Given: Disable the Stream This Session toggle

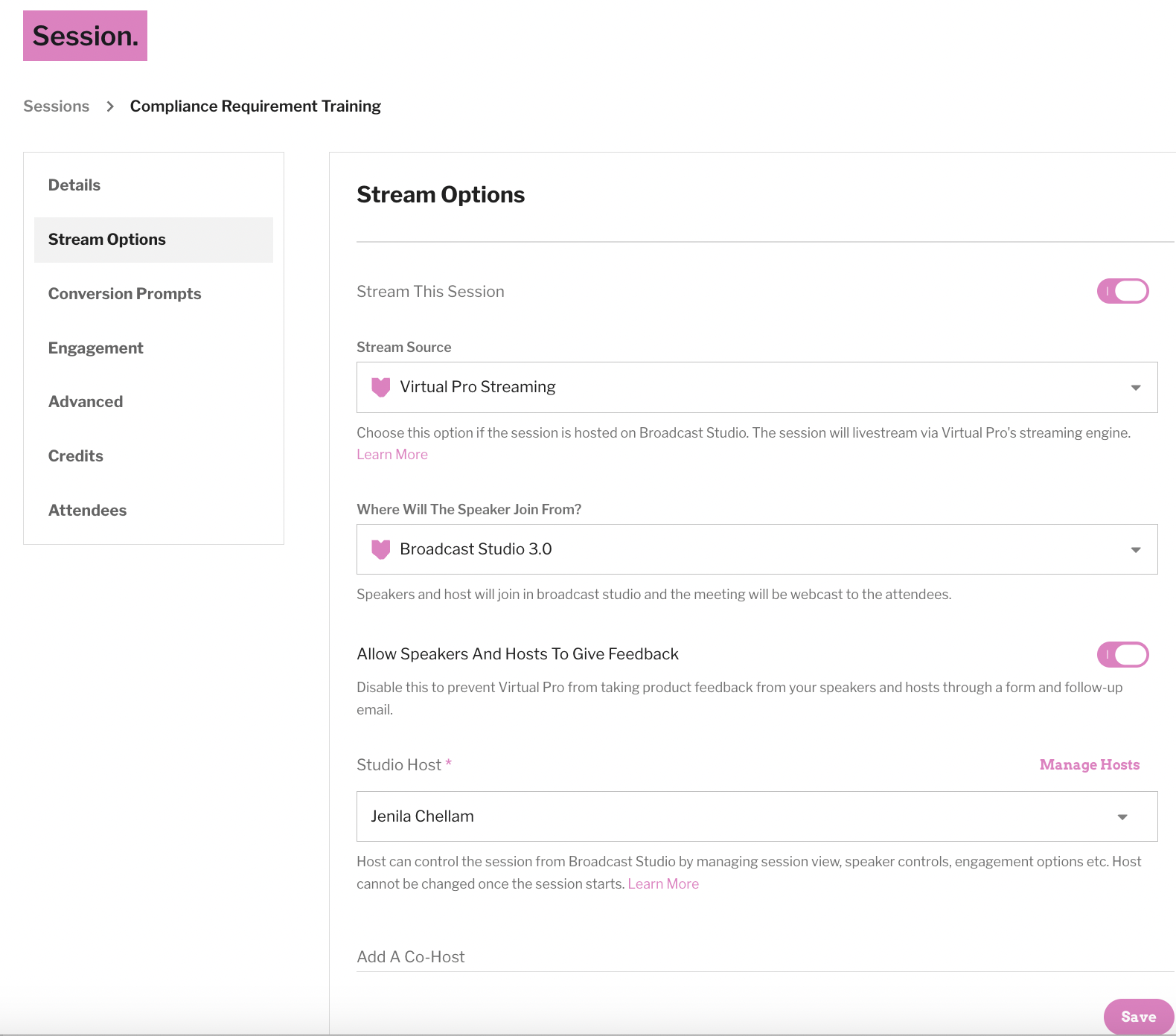Looking at the screenshot, I should 1122,291.
